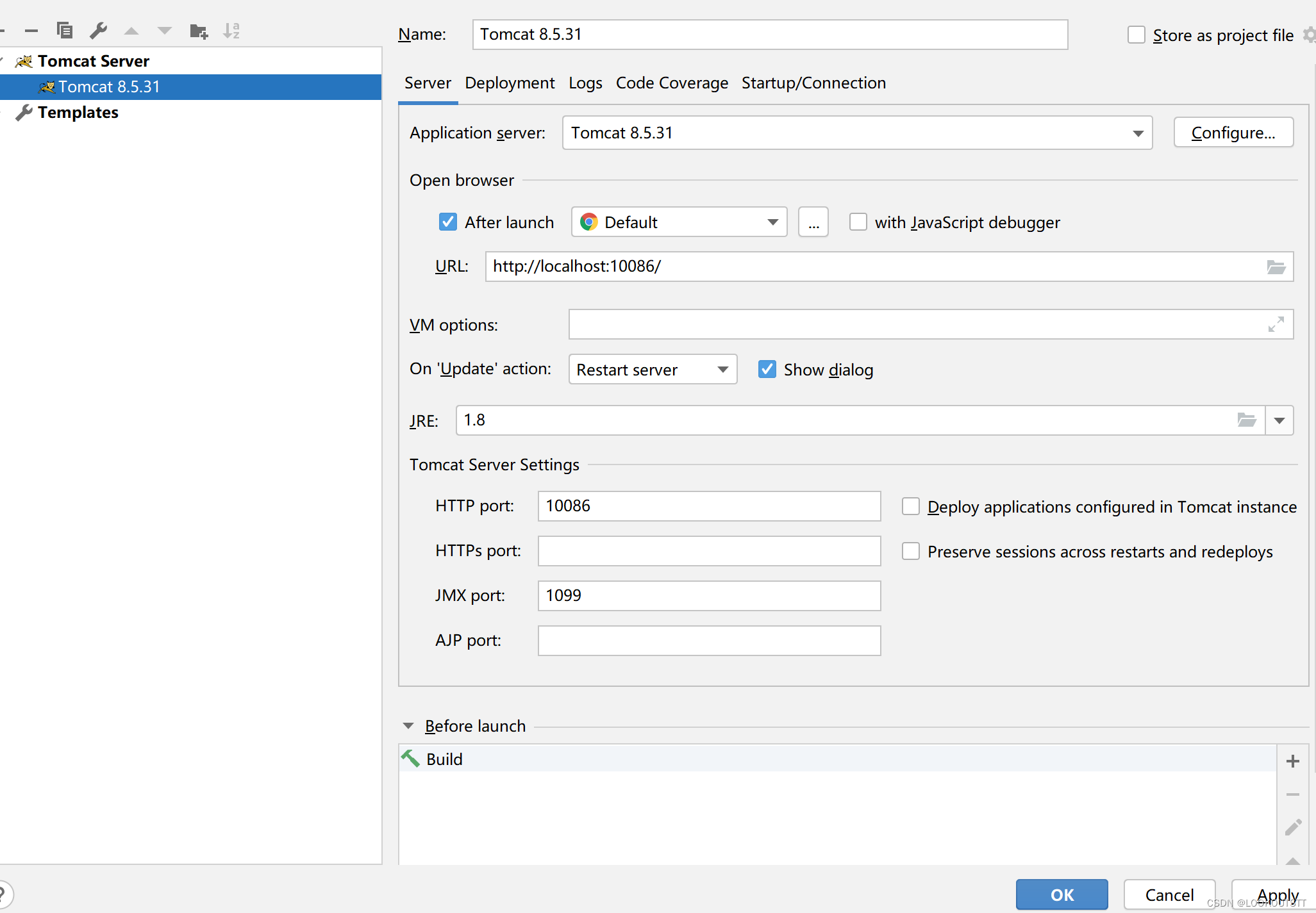Click the HTTP port field showing 10086
Screen dimensions: 1316x913
[x=709, y=506]
